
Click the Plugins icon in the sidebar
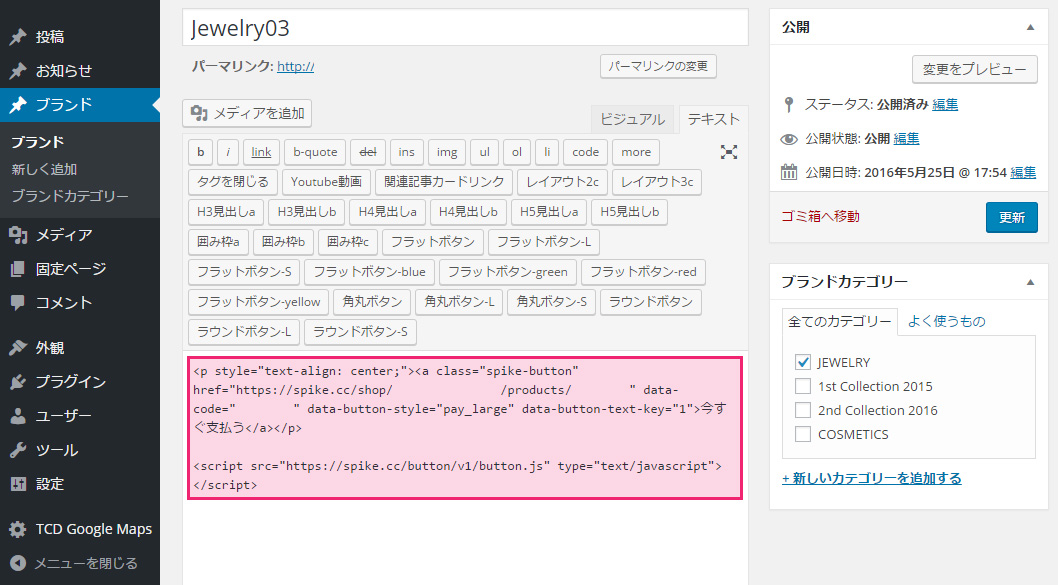click(x=18, y=382)
